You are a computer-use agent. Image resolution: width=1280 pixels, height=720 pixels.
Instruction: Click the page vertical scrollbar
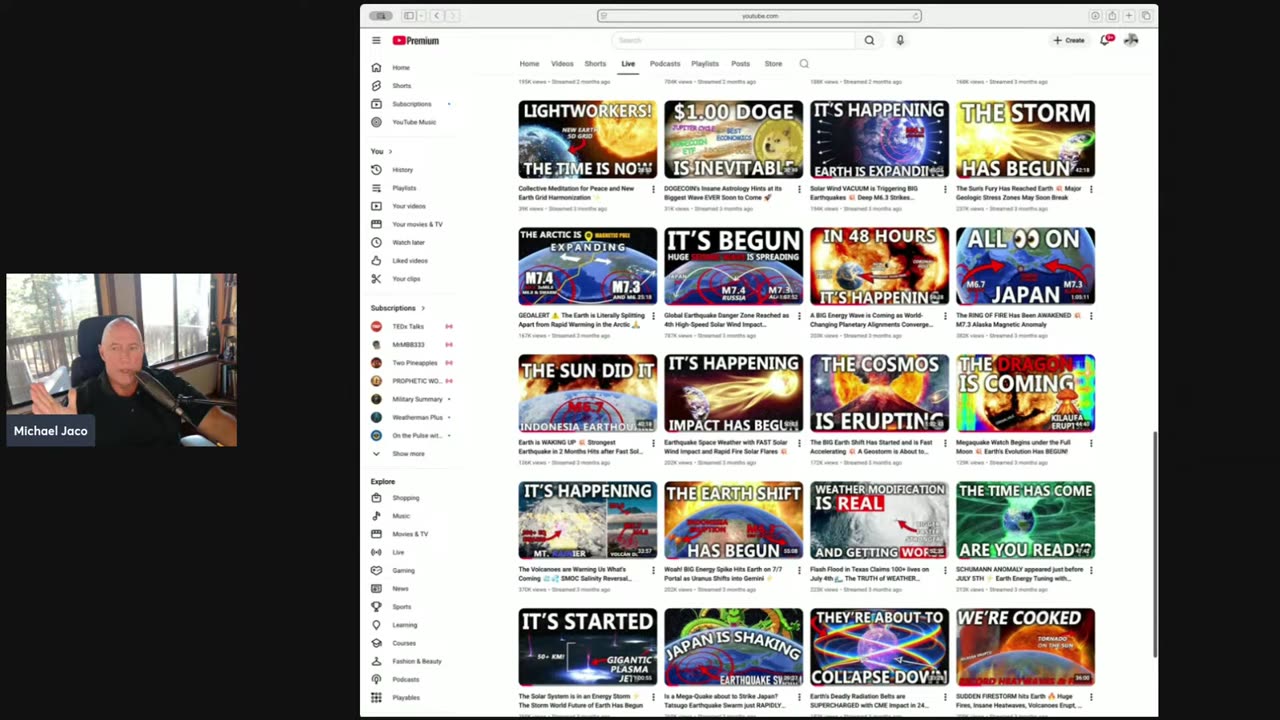pyautogui.click(x=1155, y=544)
